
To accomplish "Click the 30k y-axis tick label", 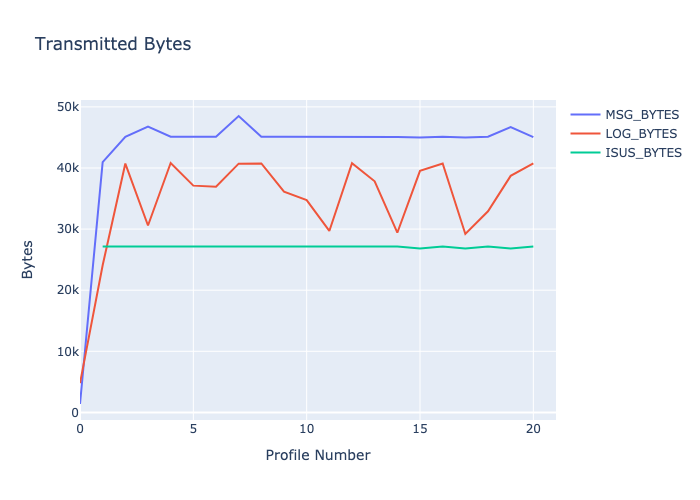I will 67,229.
